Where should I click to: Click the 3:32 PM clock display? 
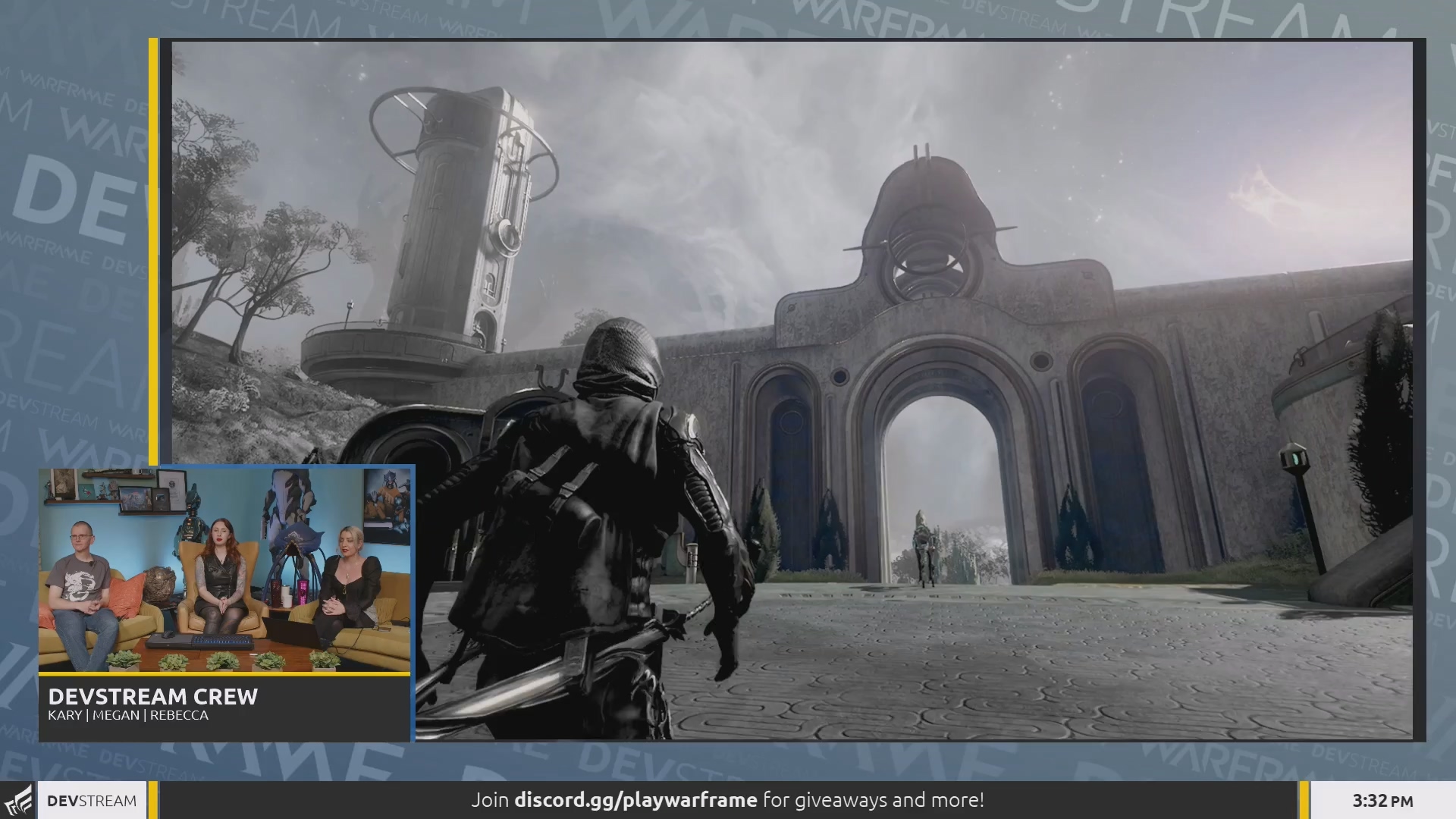click(1382, 801)
